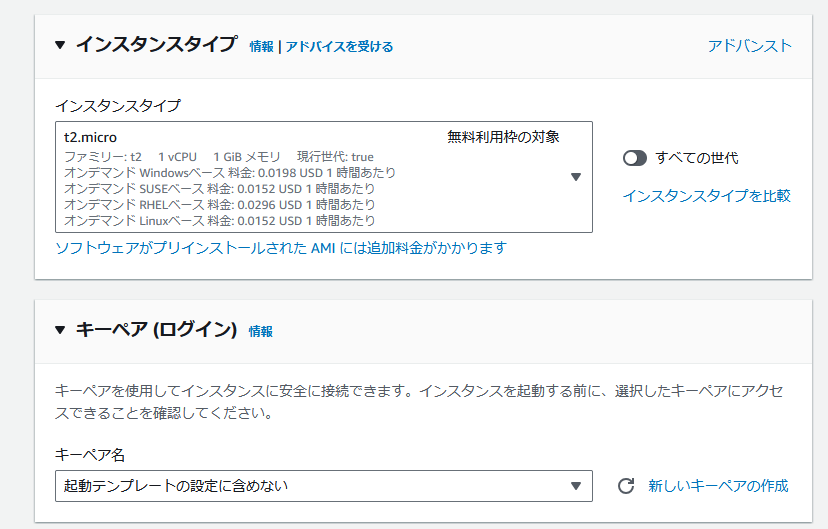
Task: Open インスタンスタイプを比較 link
Action: [x=707, y=196]
